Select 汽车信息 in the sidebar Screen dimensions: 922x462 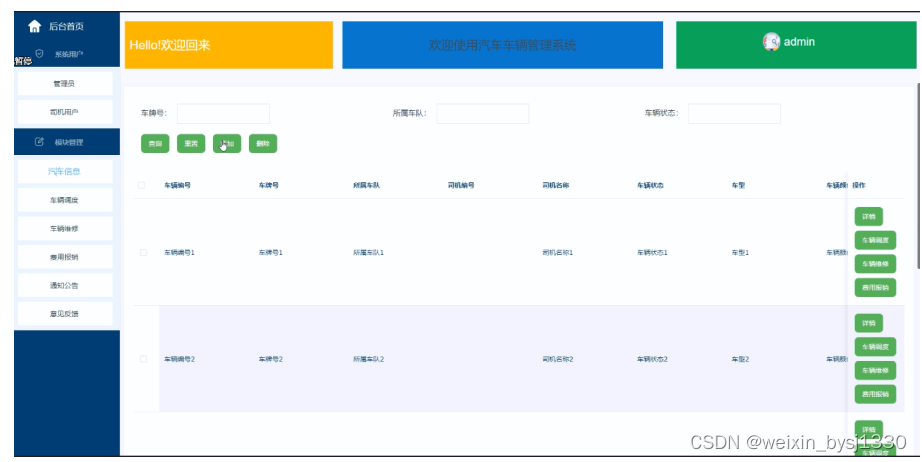(x=65, y=172)
